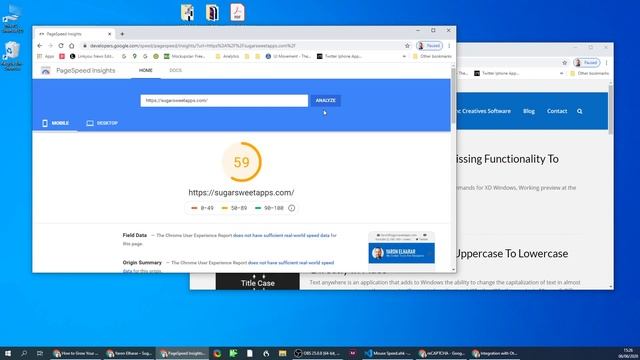Open the Apps bookmarks shortcut
Image resolution: width=640 pixels, height=360 pixels.
coord(46,56)
